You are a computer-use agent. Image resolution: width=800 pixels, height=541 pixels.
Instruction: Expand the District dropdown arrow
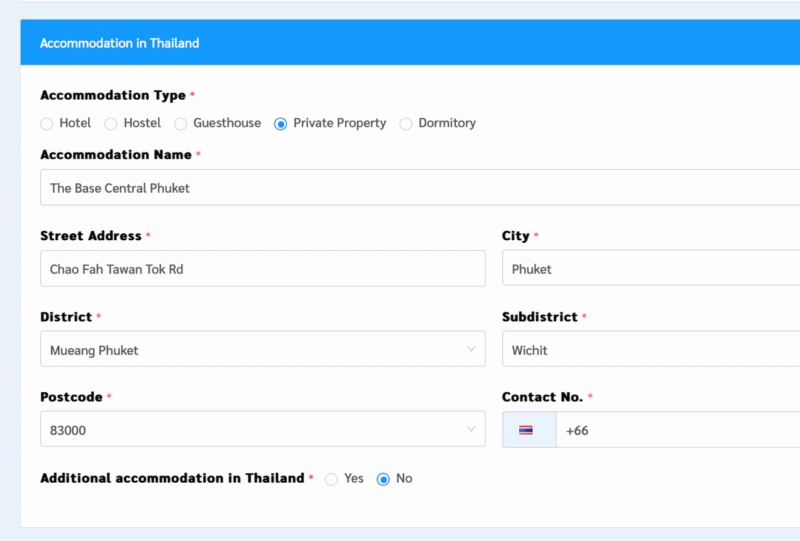click(471, 349)
